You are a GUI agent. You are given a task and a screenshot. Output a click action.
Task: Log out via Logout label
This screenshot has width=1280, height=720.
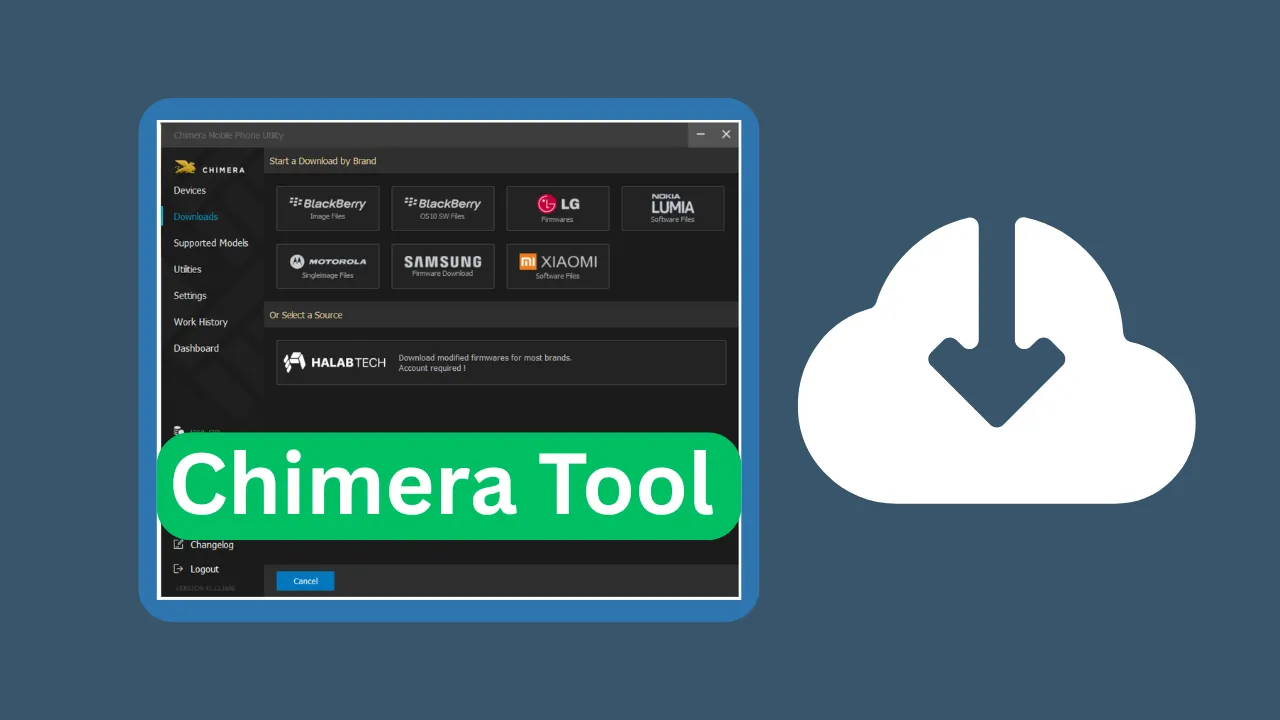pyautogui.click(x=204, y=569)
